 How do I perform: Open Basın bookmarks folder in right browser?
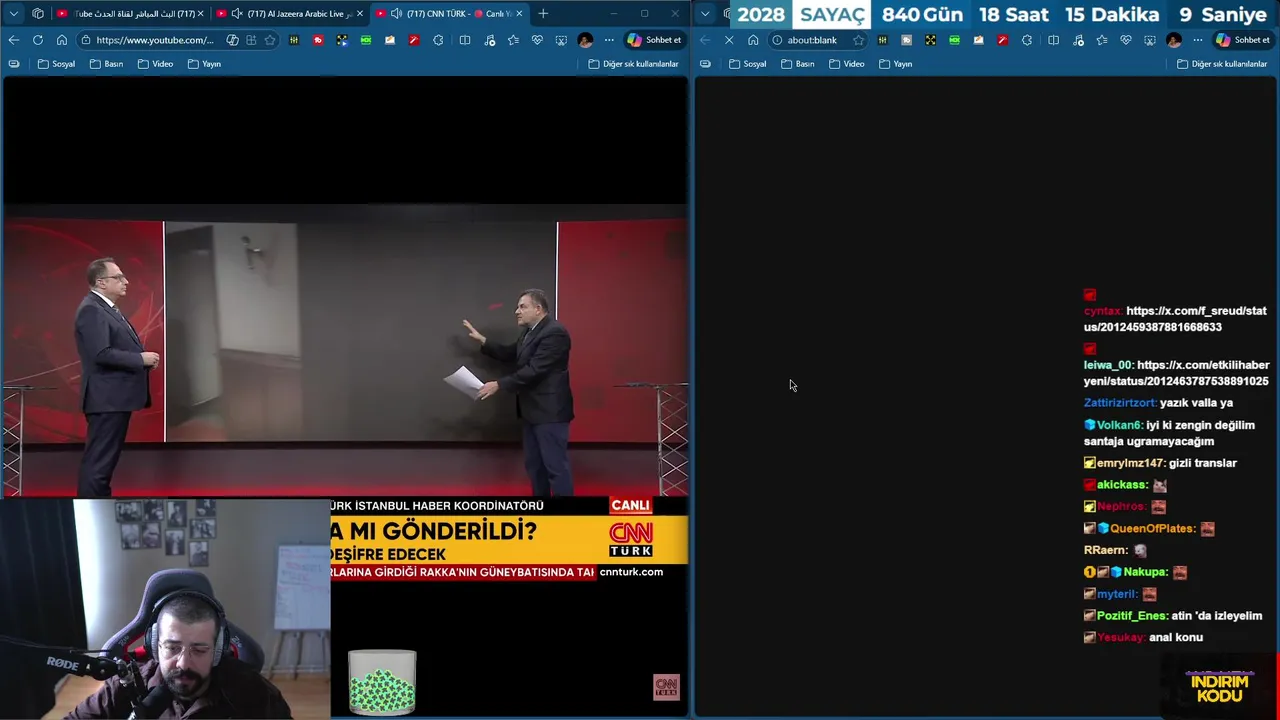click(797, 64)
